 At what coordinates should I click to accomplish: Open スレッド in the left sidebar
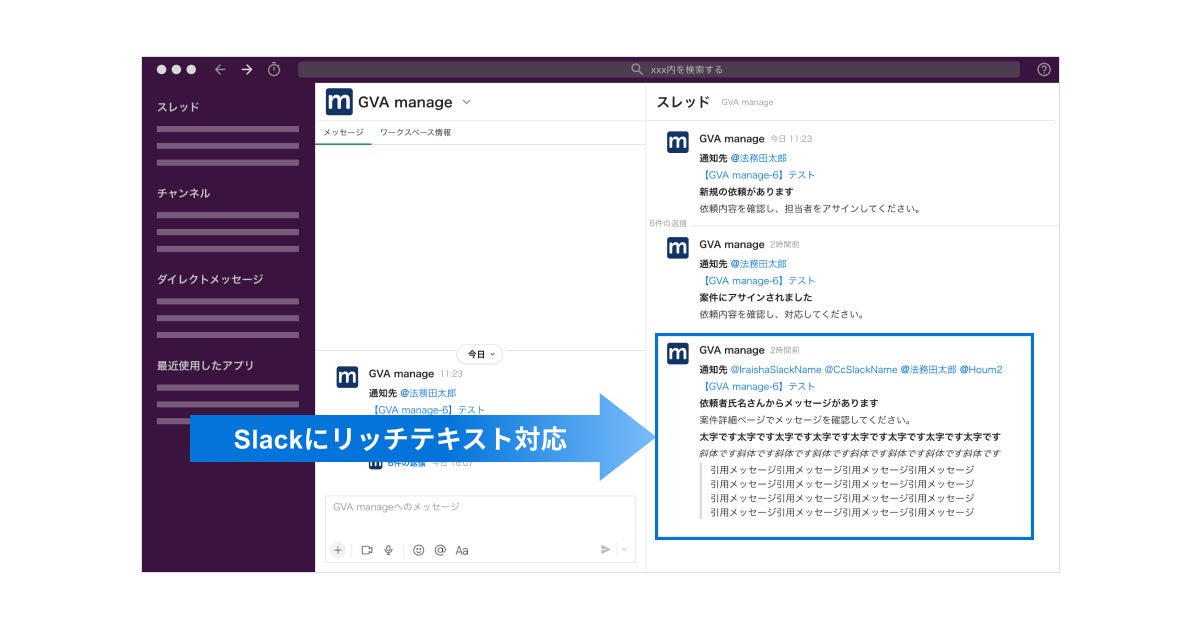178,107
